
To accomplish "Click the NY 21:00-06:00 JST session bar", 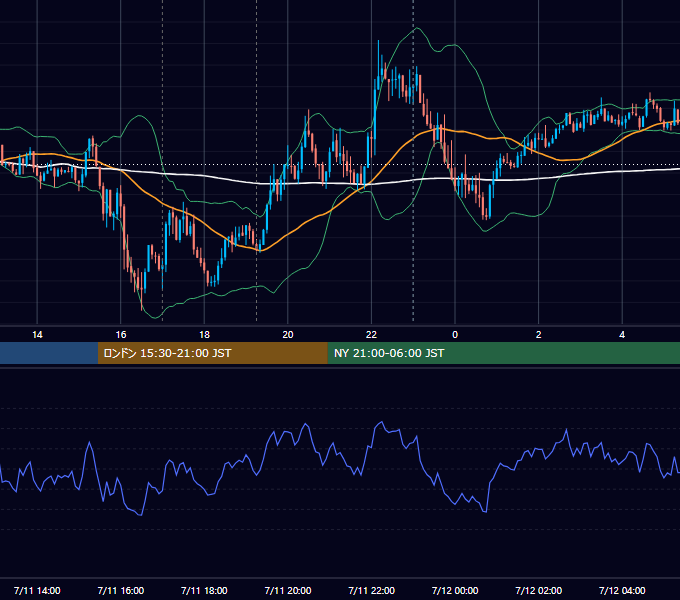I will click(503, 353).
